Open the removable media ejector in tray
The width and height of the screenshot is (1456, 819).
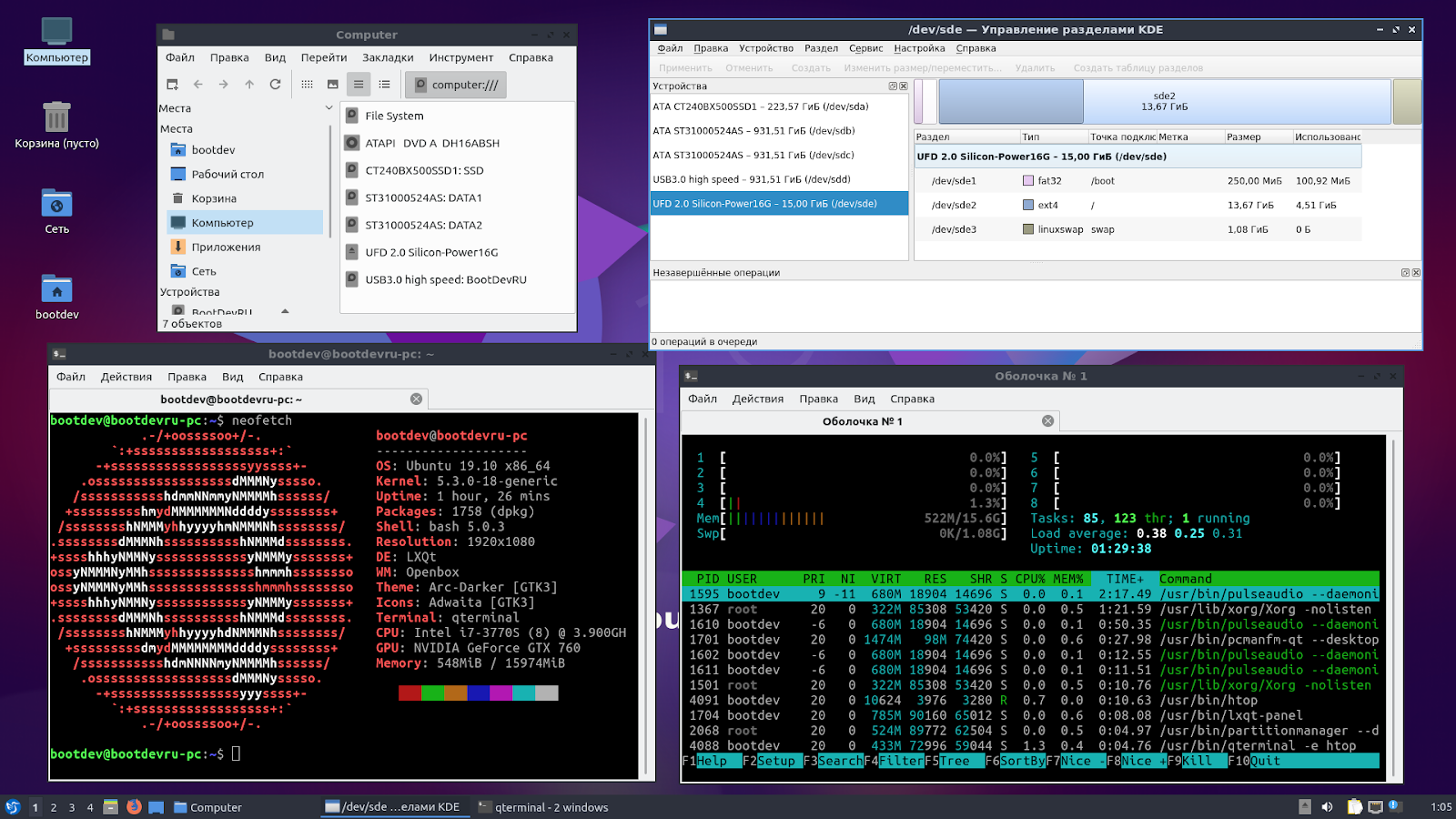(1305, 807)
